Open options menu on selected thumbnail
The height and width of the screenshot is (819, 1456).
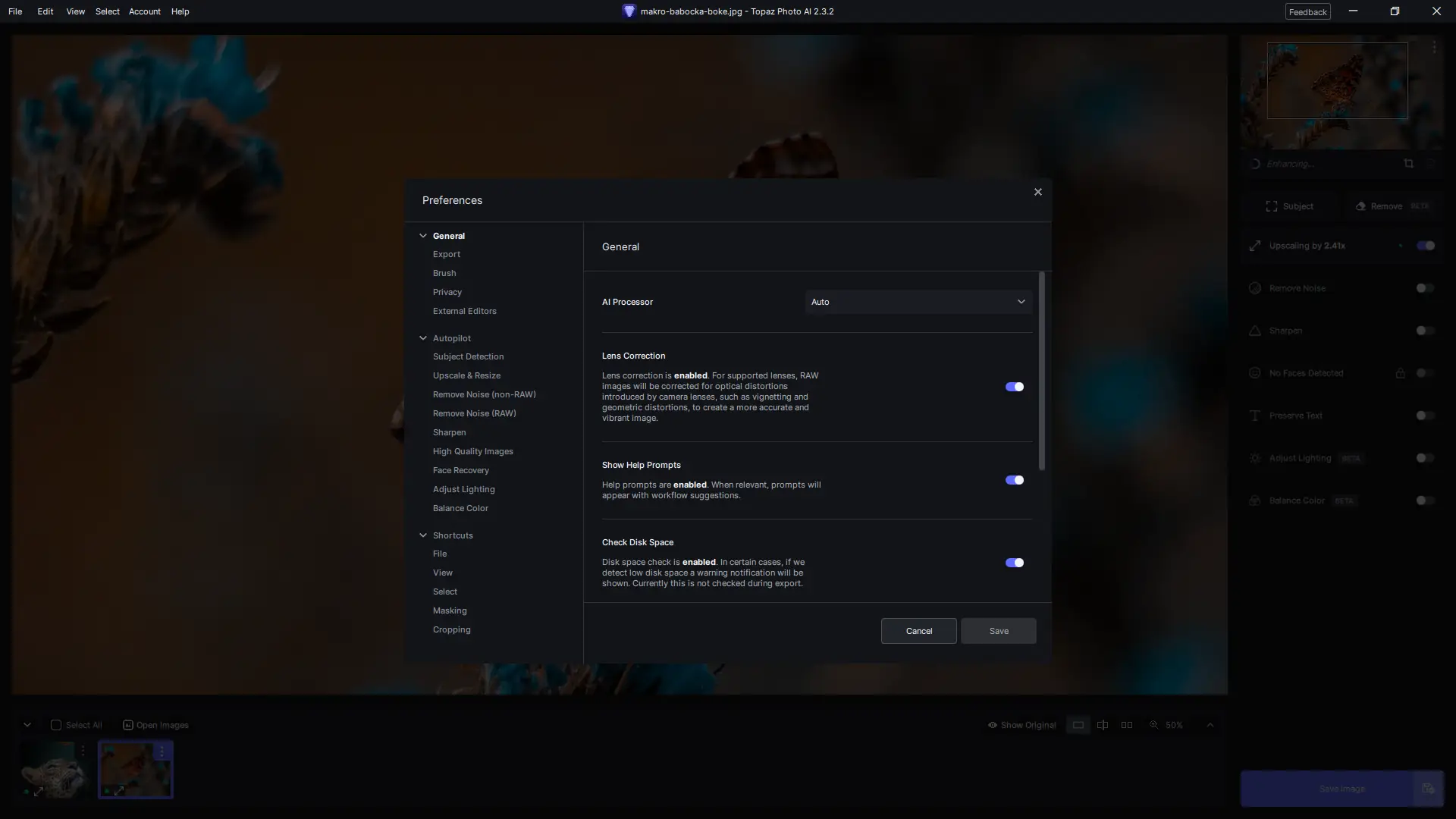(x=162, y=752)
